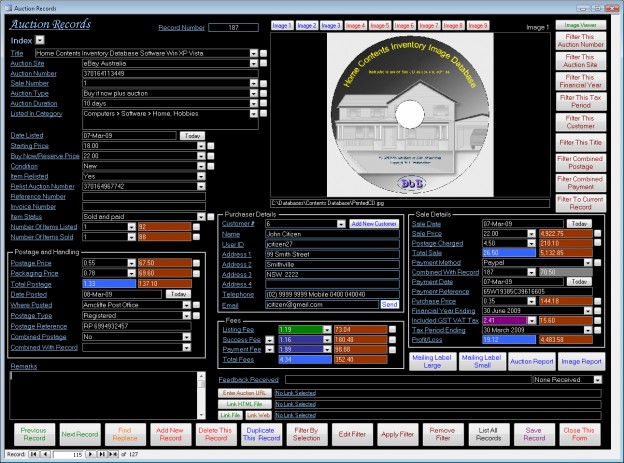This screenshot has height=463, width=624.
Task: Click the CD cover image preview
Action: pyautogui.click(x=410, y=115)
